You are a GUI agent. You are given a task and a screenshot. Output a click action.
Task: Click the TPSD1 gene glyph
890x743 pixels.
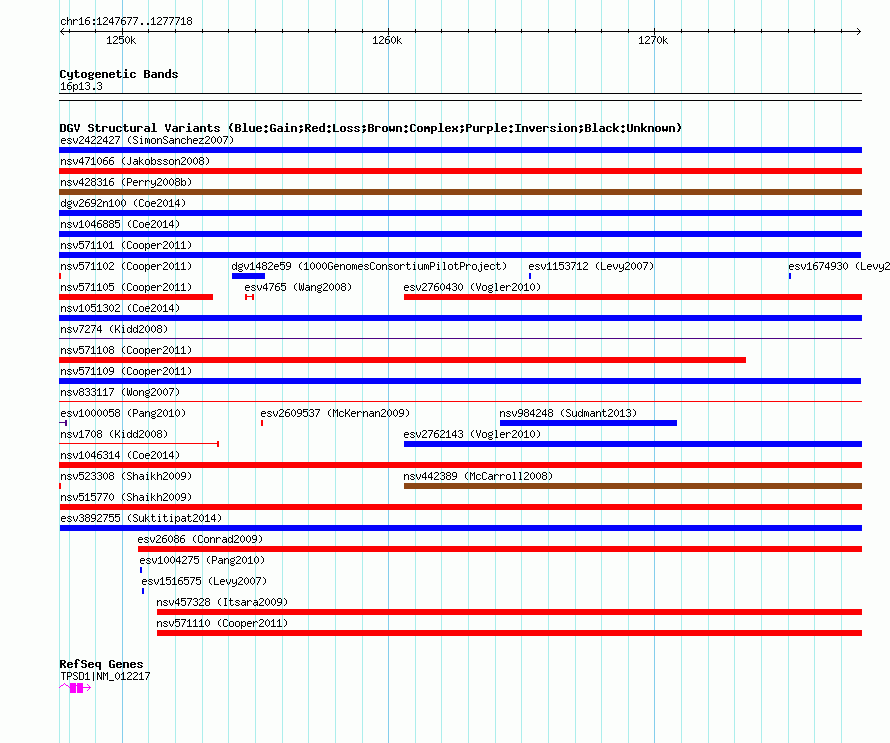(75, 688)
